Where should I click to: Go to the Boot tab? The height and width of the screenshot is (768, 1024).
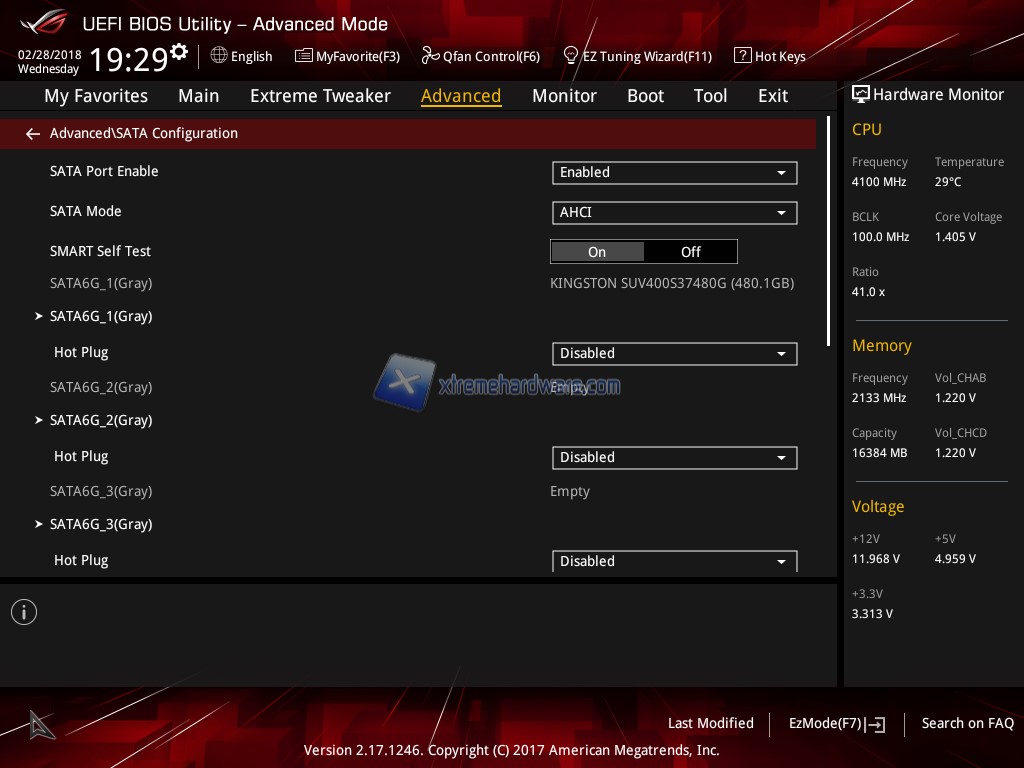coord(645,96)
